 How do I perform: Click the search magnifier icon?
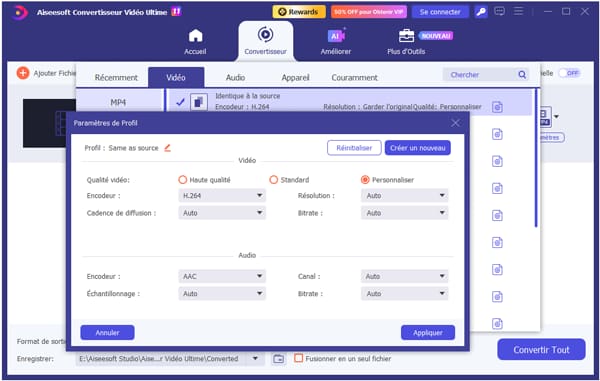(522, 75)
